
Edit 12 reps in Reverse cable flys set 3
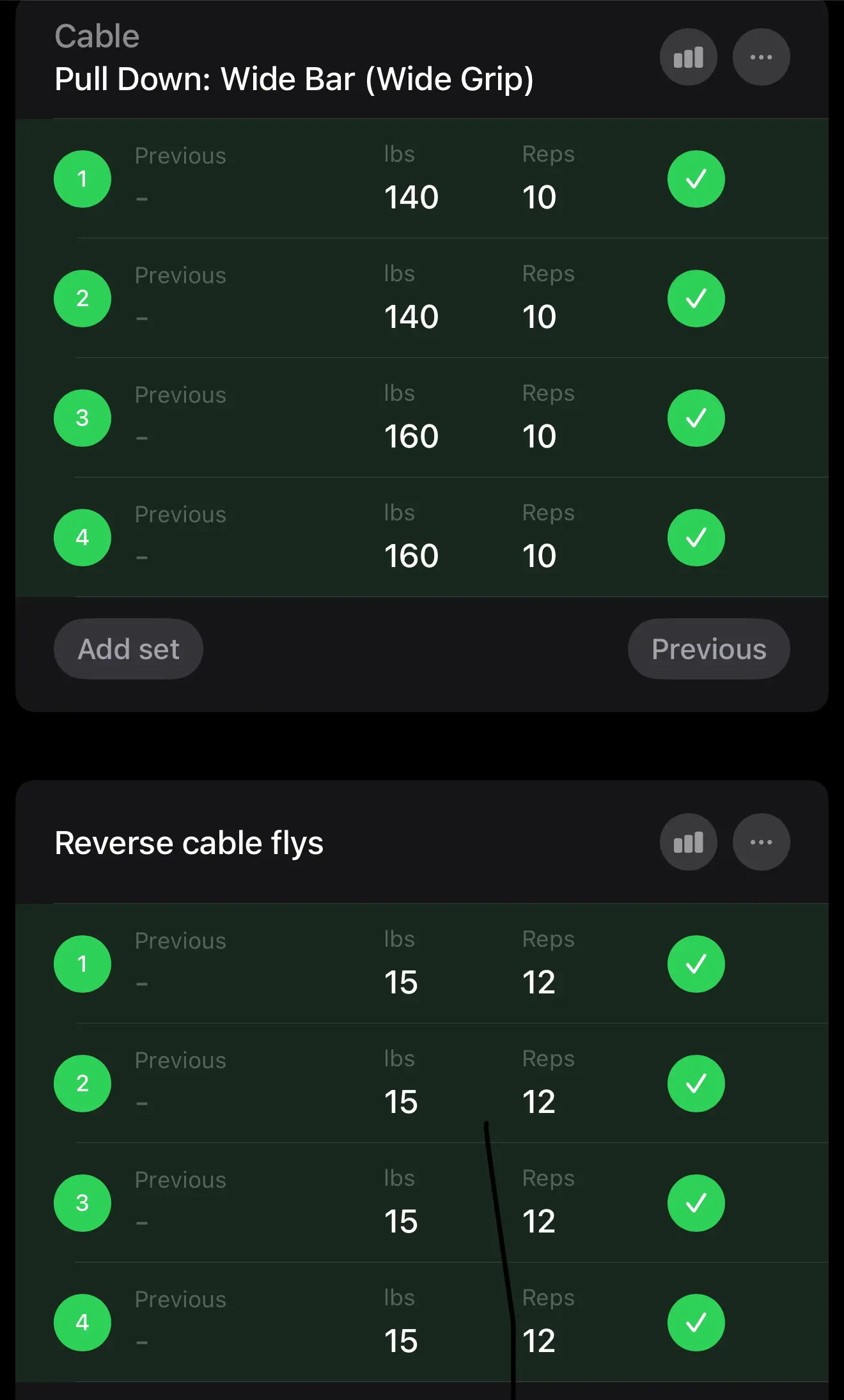pos(539,1222)
